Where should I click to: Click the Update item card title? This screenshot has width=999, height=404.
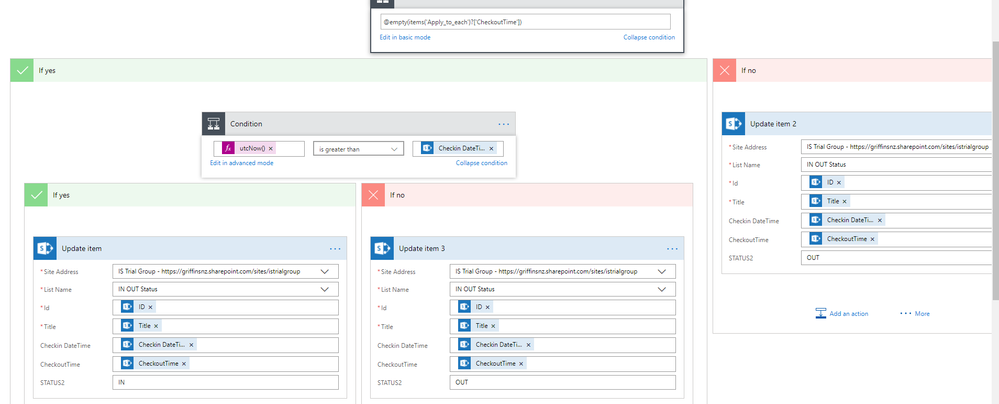(x=82, y=249)
